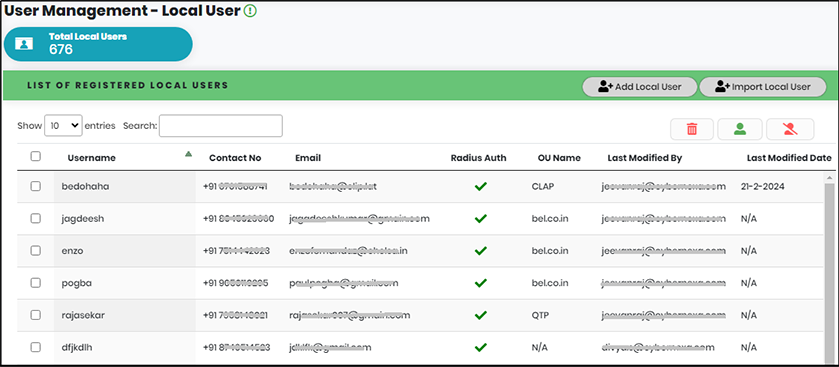Tick the select-all checkbox in the header
This screenshot has width=839, height=367.
point(35,156)
